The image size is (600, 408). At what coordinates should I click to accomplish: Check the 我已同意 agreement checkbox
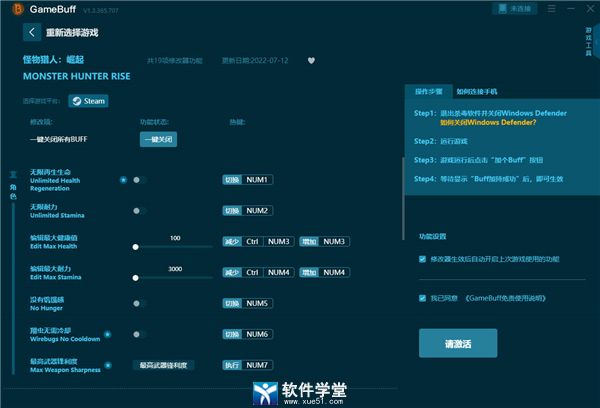(x=423, y=297)
